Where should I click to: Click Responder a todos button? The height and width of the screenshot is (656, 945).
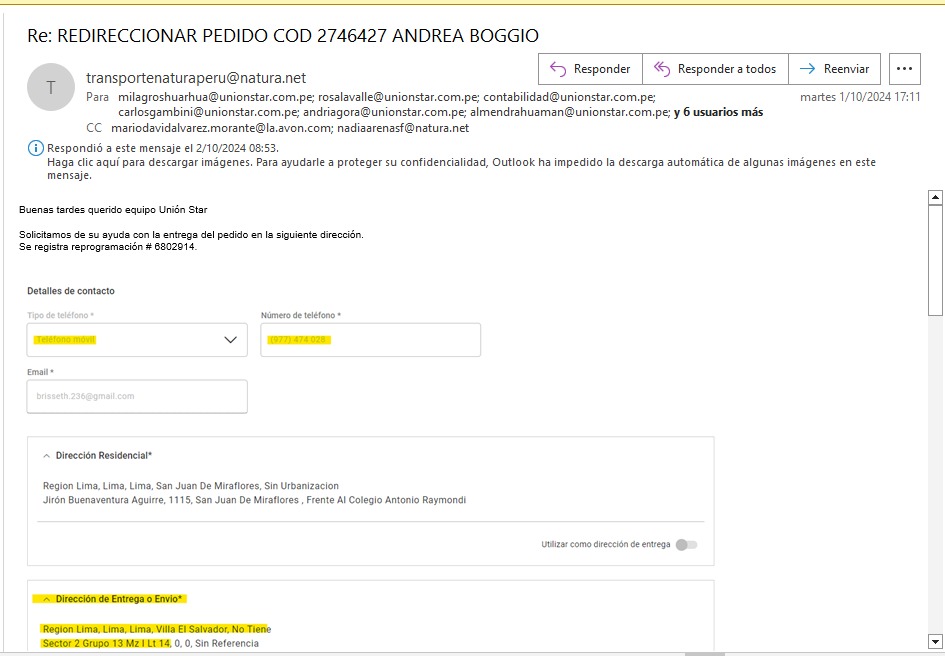(715, 69)
